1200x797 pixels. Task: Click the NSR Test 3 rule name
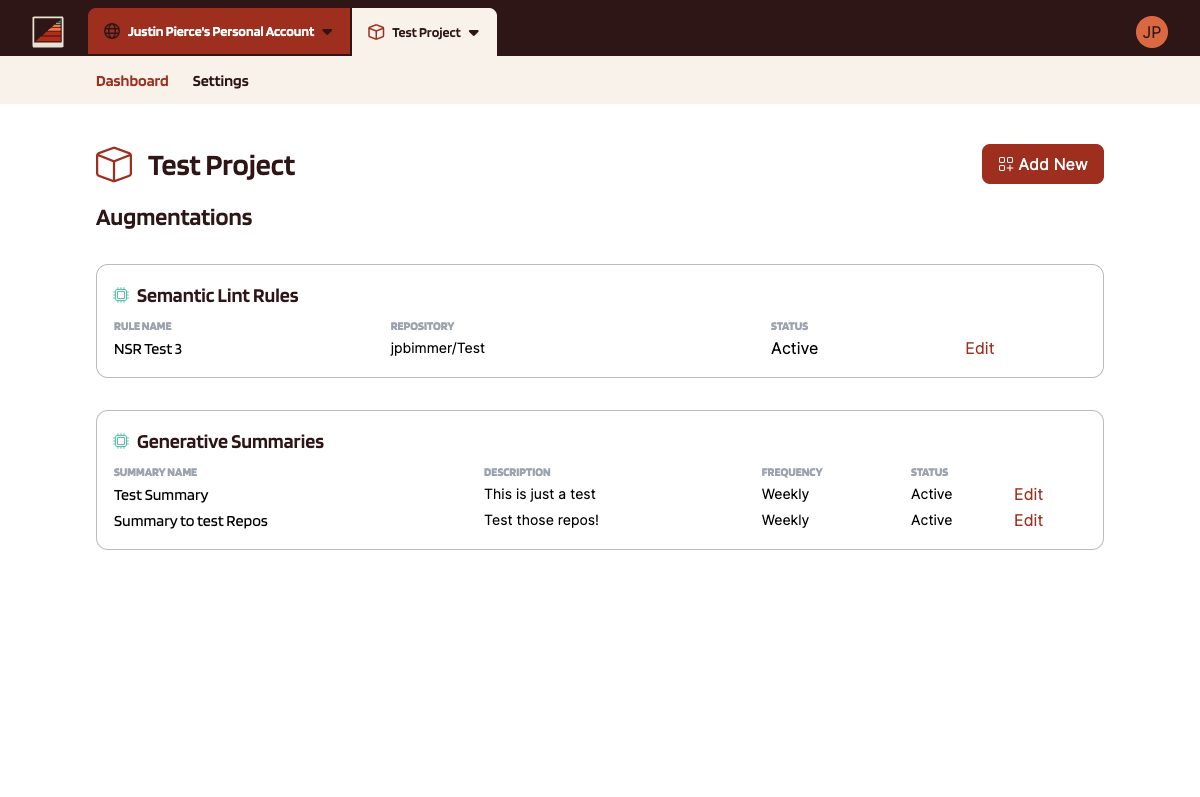point(148,349)
